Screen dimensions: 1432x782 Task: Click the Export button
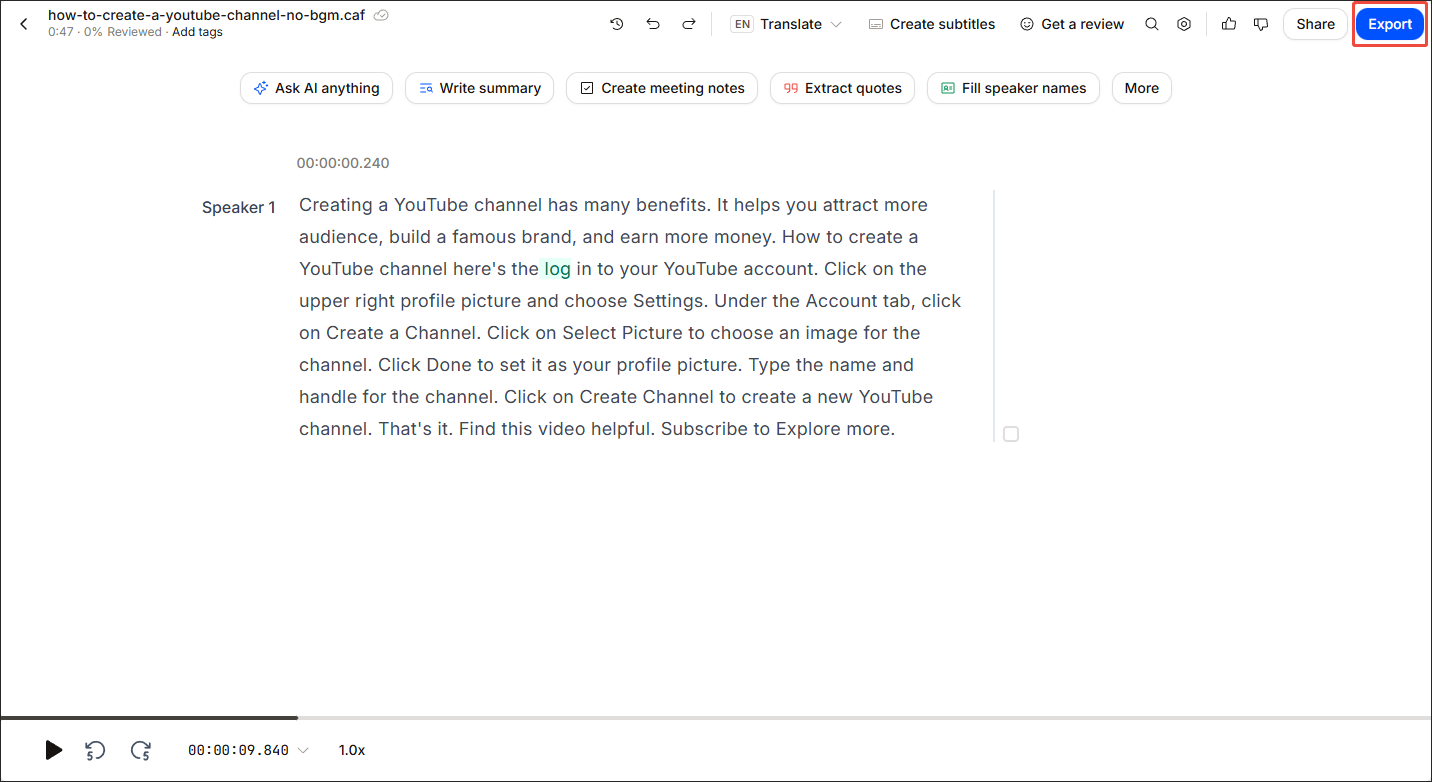[x=1389, y=23]
